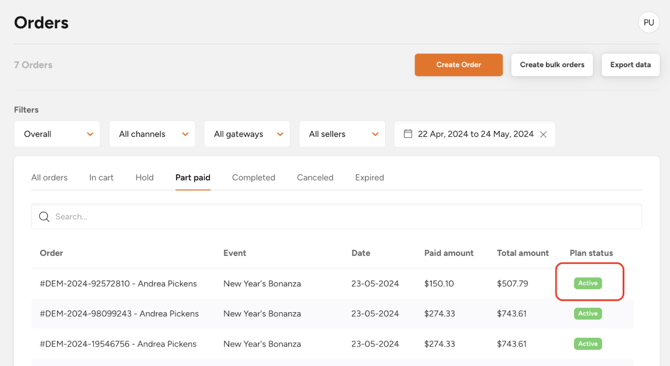670x366 pixels.
Task: Select the Canceled tab
Action: 315,178
